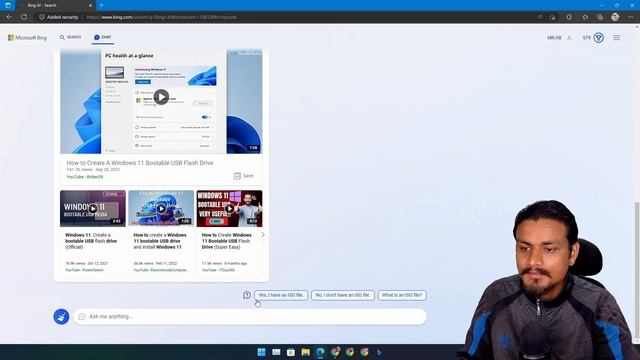
Task: Open 'How to create a Windows 11 bootable USB drive and install' link
Action: (x=160, y=241)
